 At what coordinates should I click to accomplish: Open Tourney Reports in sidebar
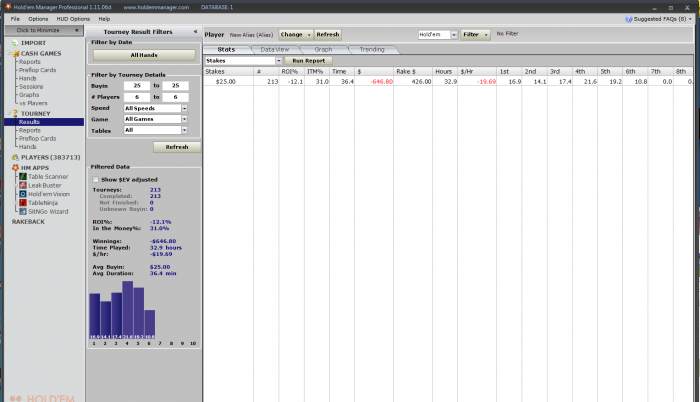coord(29,130)
